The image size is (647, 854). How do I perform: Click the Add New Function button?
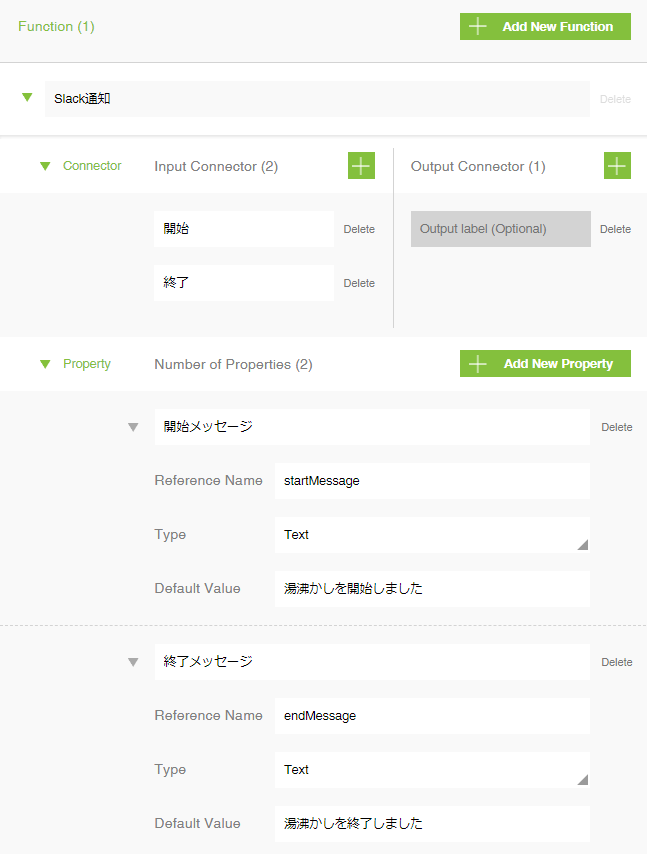coord(545,27)
